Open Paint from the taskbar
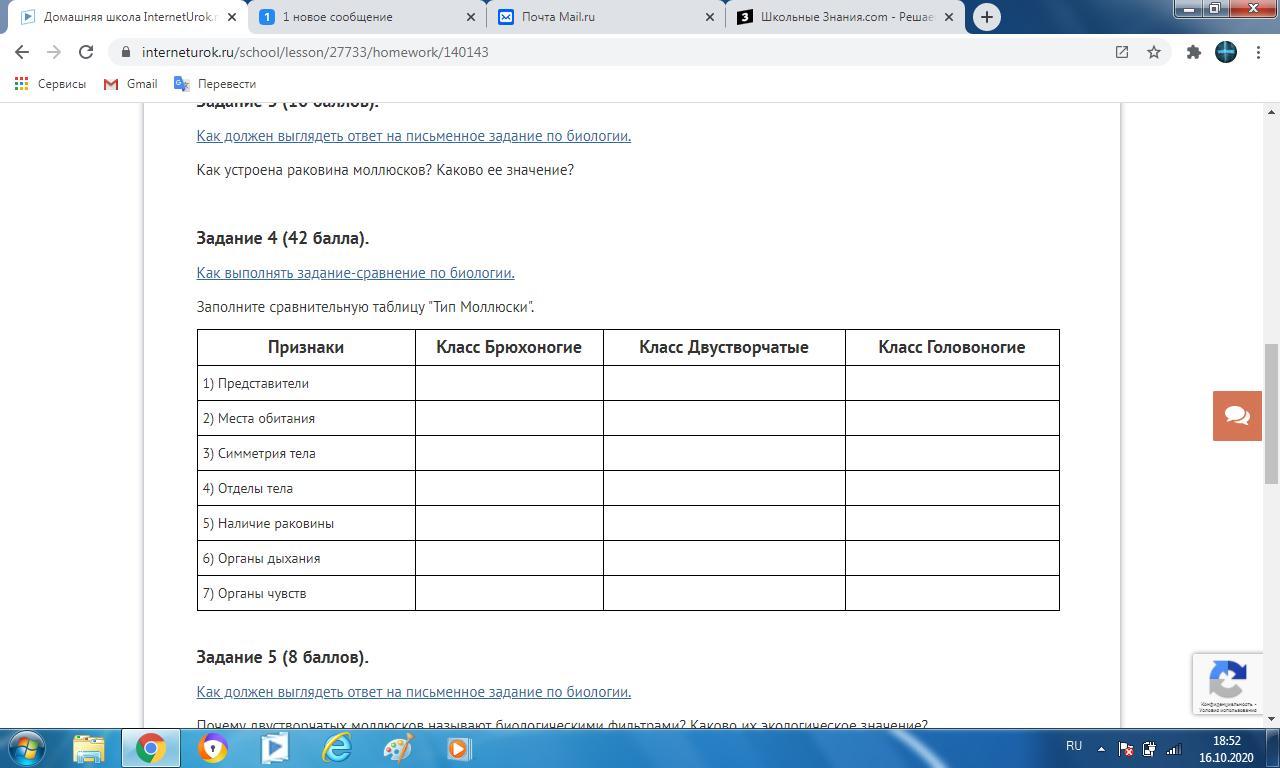 click(x=398, y=748)
